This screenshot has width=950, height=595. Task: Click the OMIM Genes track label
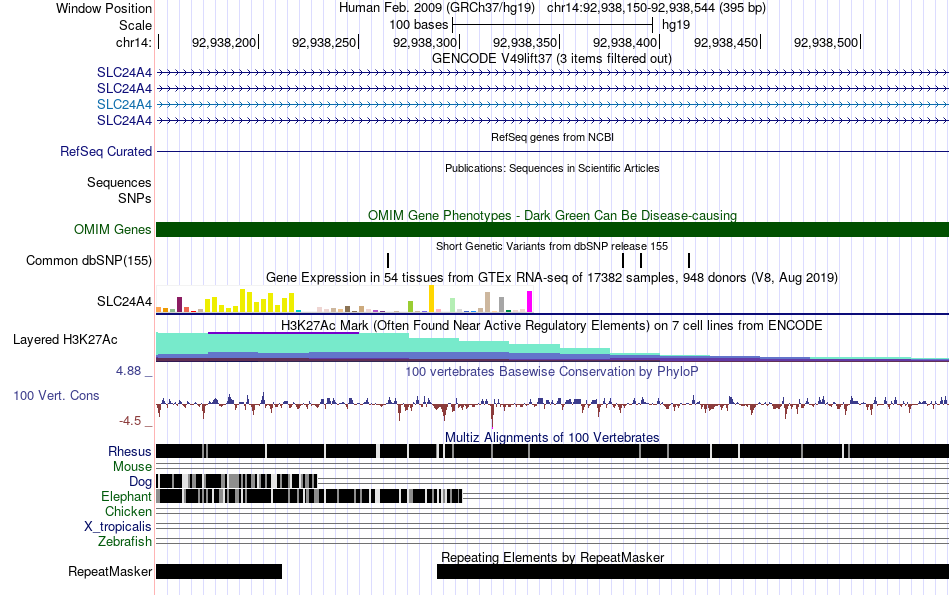[x=113, y=230]
